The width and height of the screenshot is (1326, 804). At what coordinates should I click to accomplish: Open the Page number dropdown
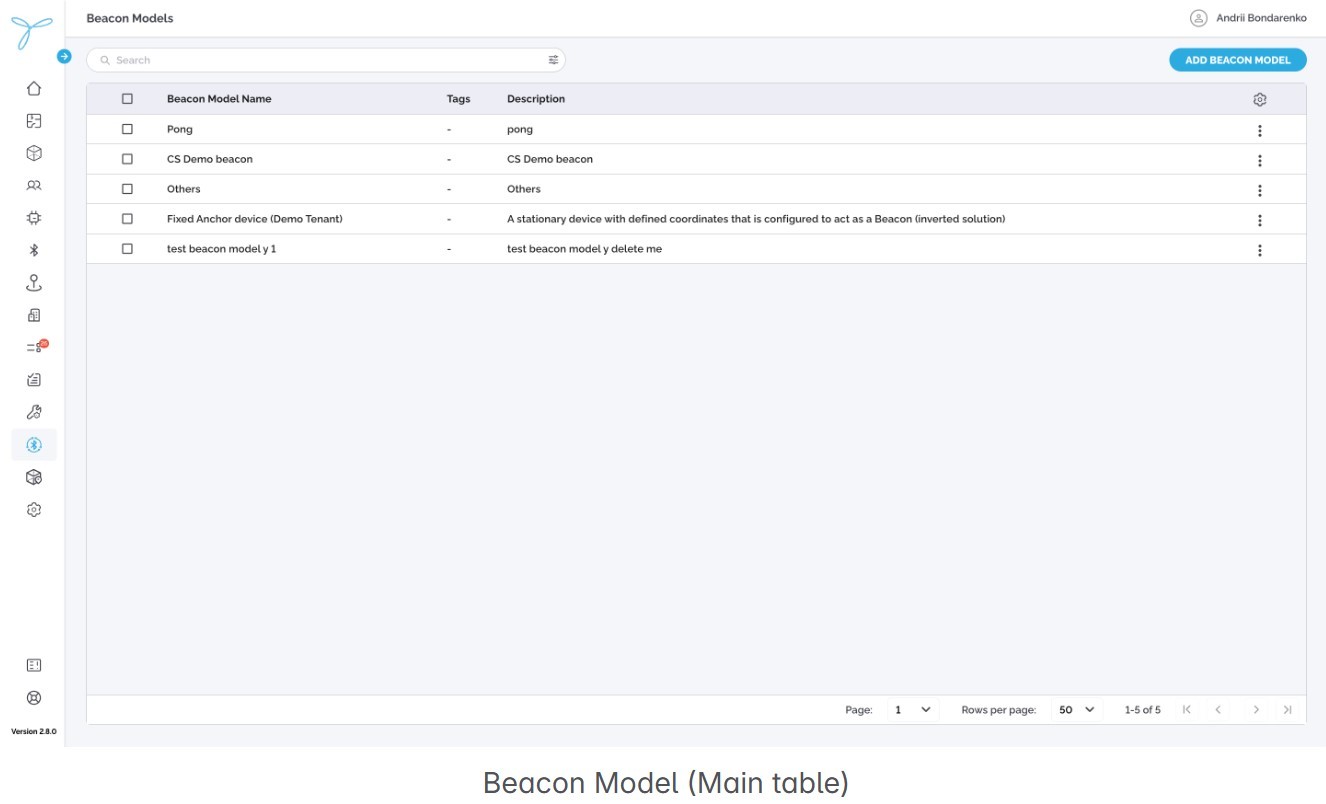tap(912, 710)
